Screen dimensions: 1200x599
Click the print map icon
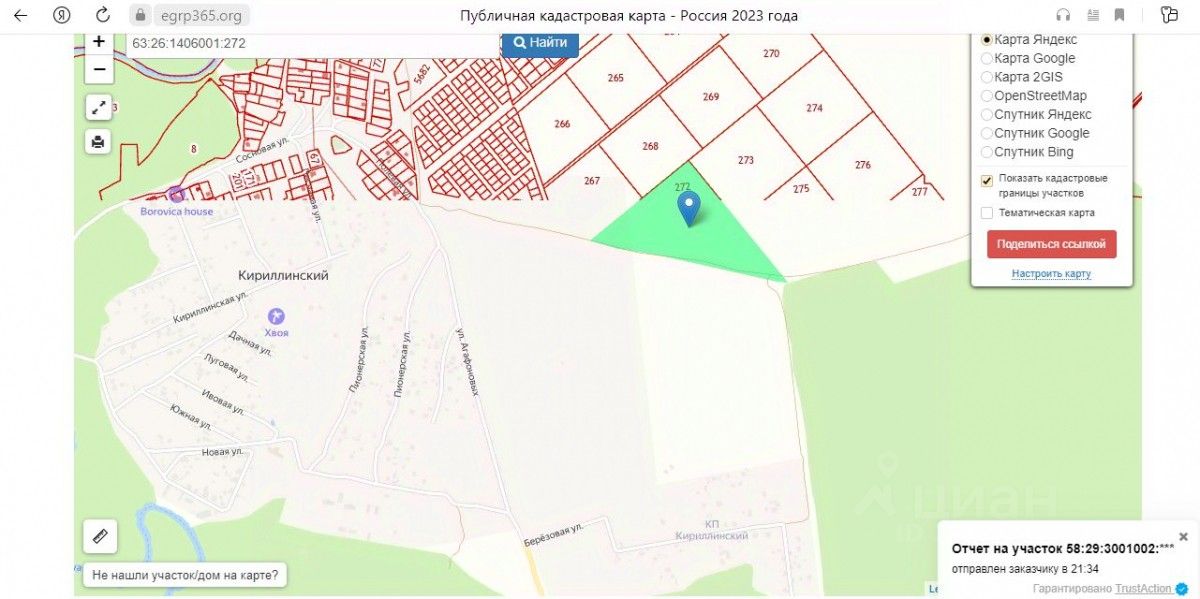(x=98, y=141)
